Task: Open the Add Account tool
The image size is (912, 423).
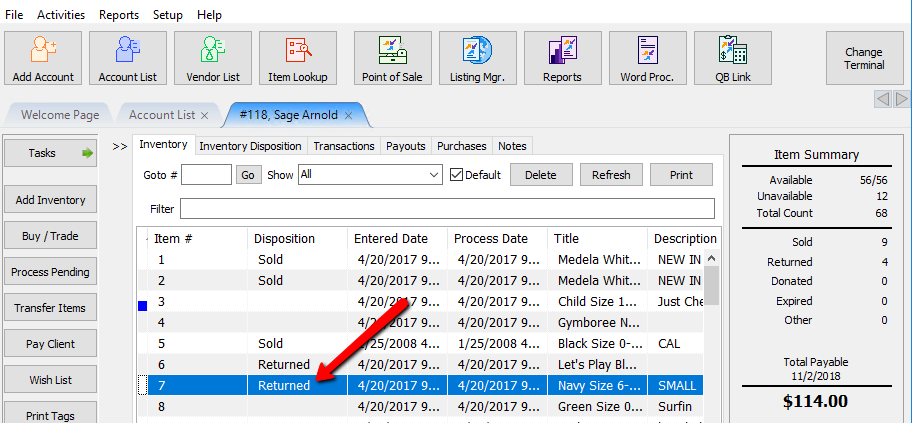Action: click(x=43, y=58)
